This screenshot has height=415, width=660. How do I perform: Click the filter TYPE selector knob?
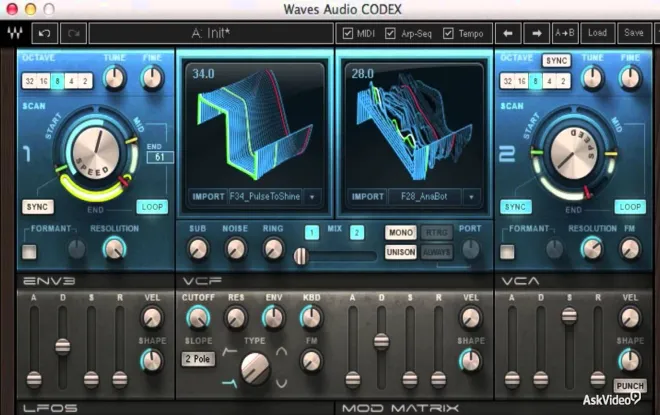point(255,369)
